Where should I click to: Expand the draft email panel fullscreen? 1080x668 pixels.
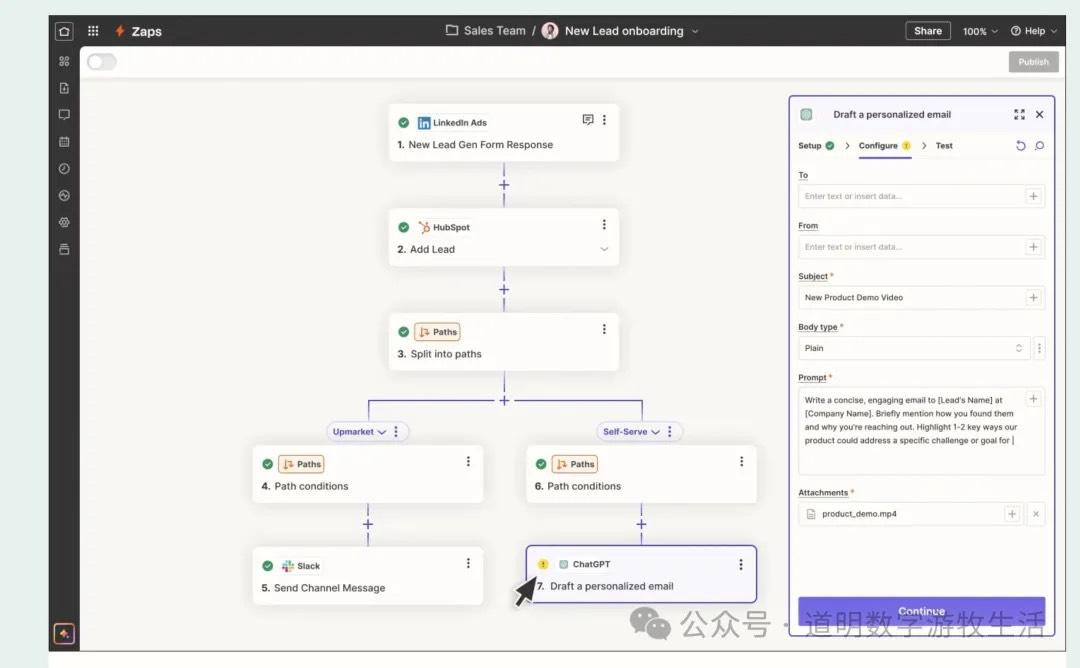point(1019,115)
